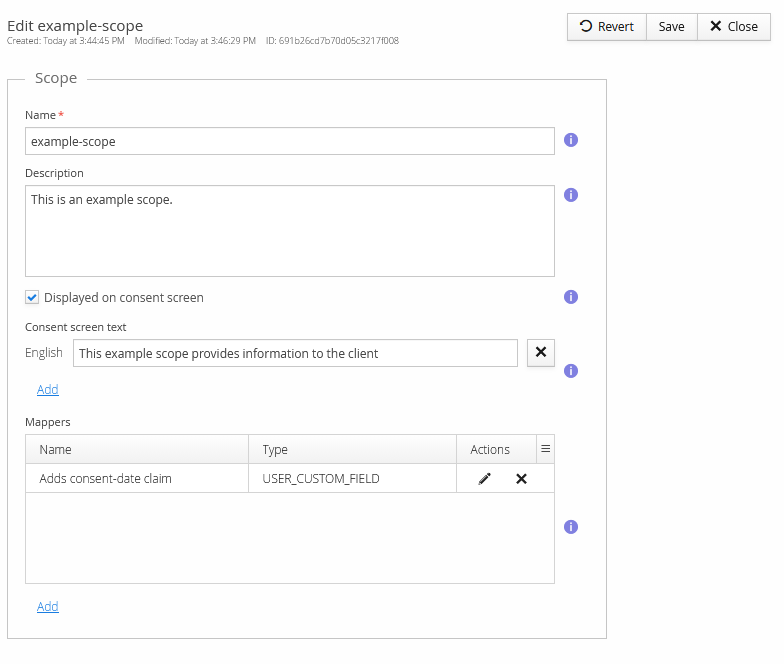Click the Created timestamp text

click(x=66, y=40)
